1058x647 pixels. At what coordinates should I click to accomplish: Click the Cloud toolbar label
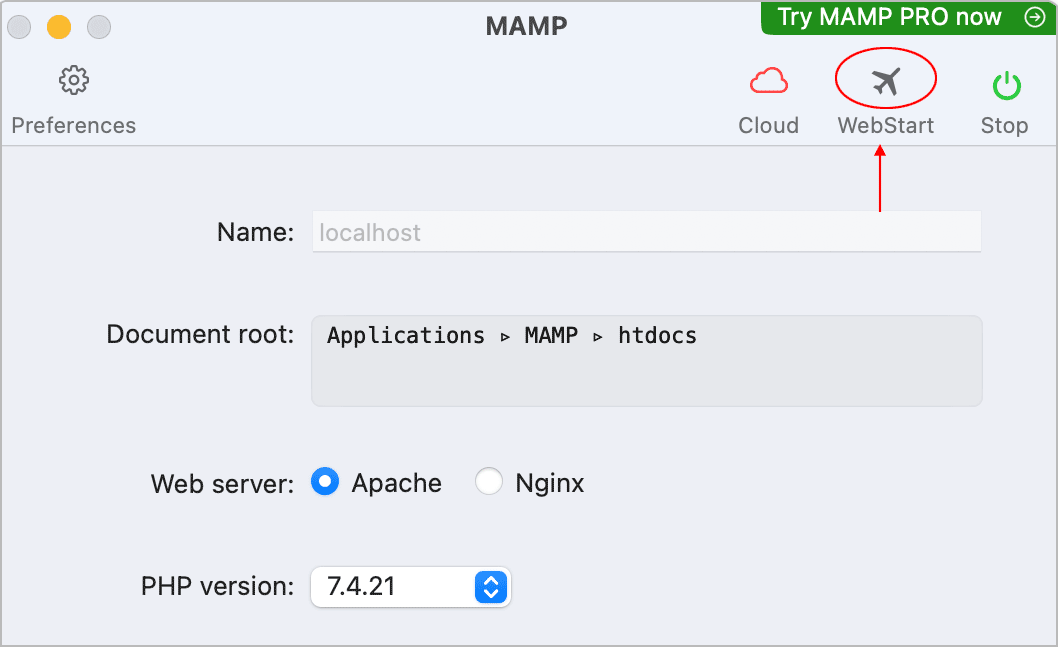768,126
